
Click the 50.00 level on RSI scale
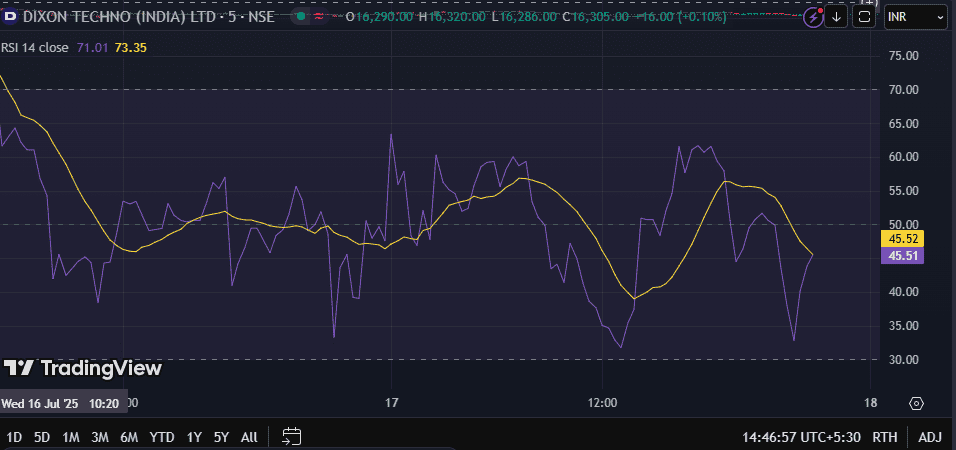904,225
